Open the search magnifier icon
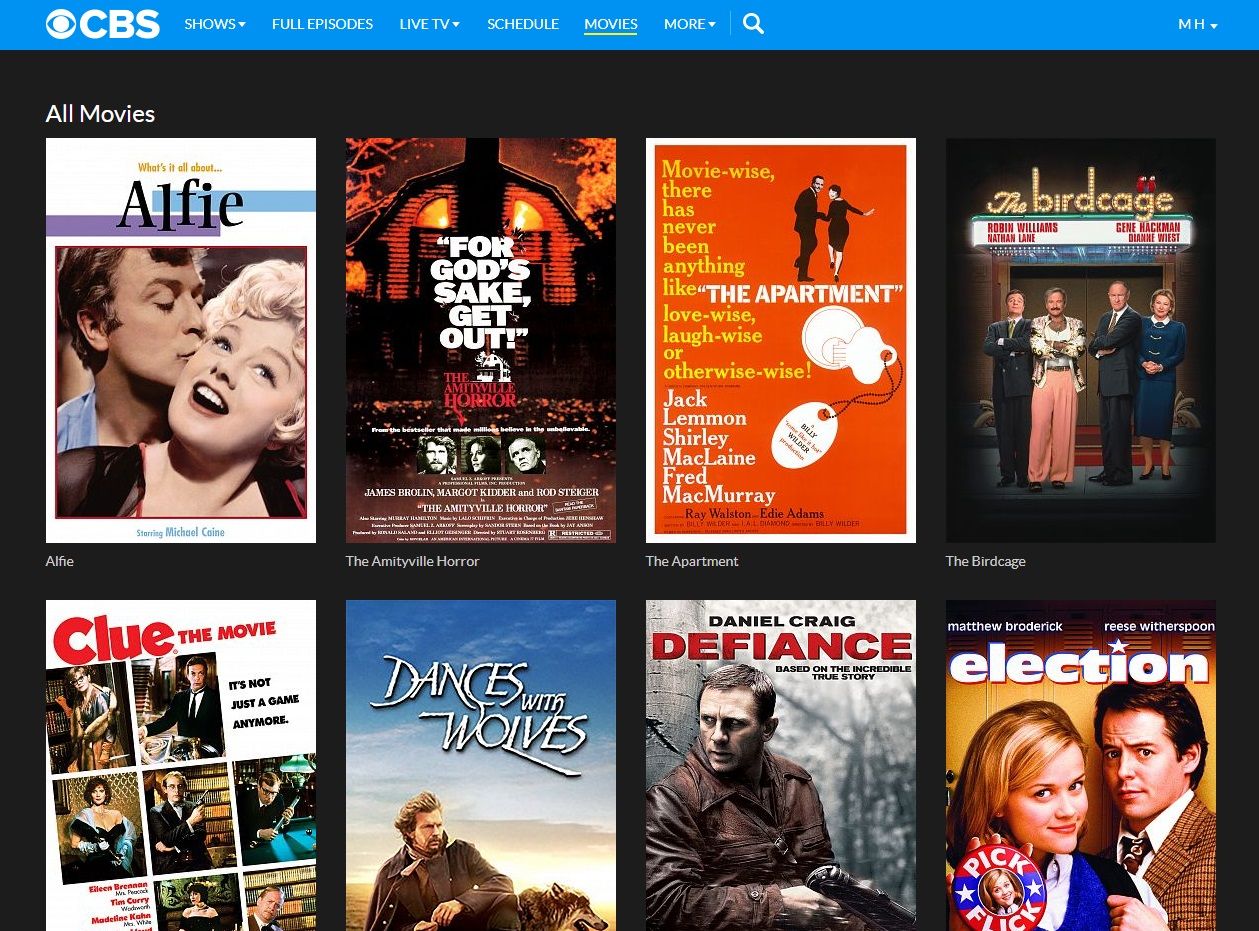This screenshot has width=1259, height=931. 754,24
